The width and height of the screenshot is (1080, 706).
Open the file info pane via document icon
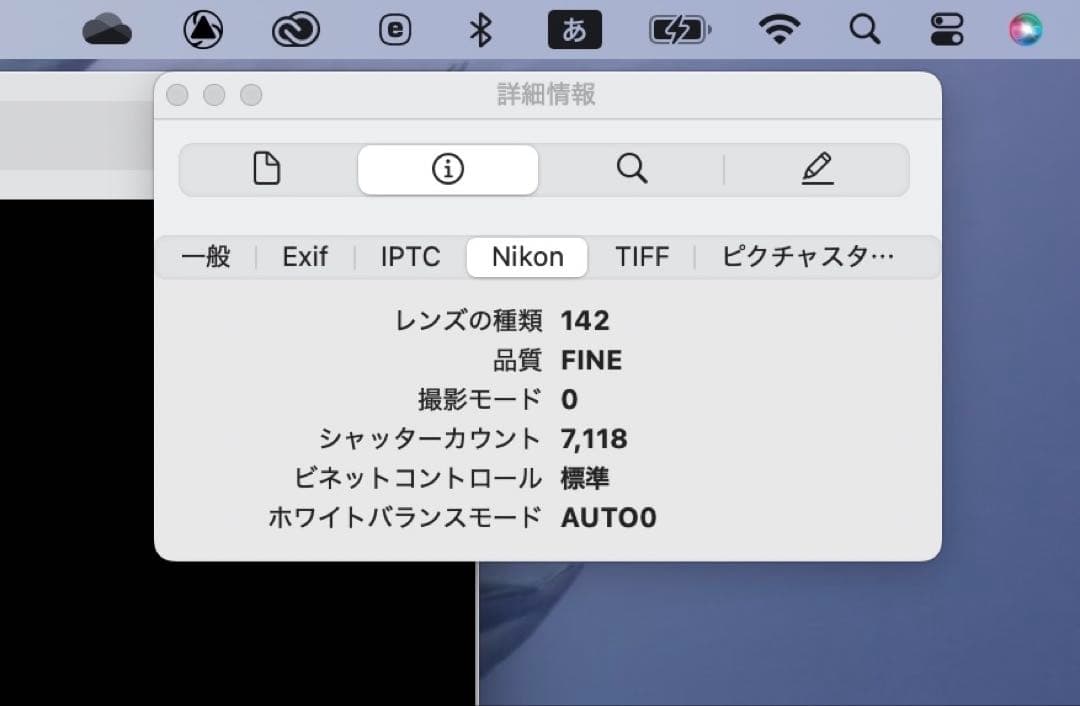[266, 169]
